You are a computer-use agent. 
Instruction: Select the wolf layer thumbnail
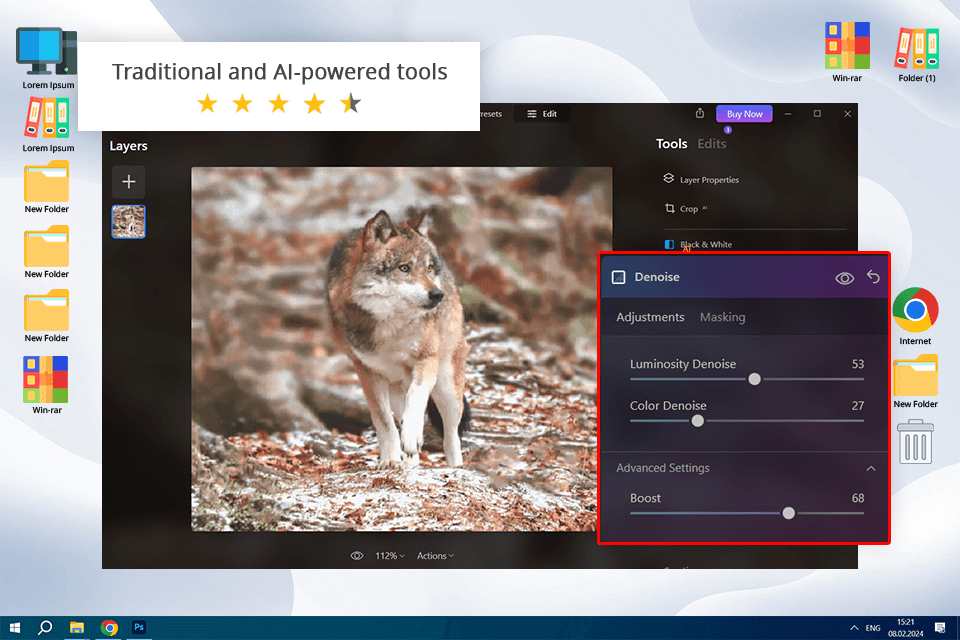coord(128,222)
